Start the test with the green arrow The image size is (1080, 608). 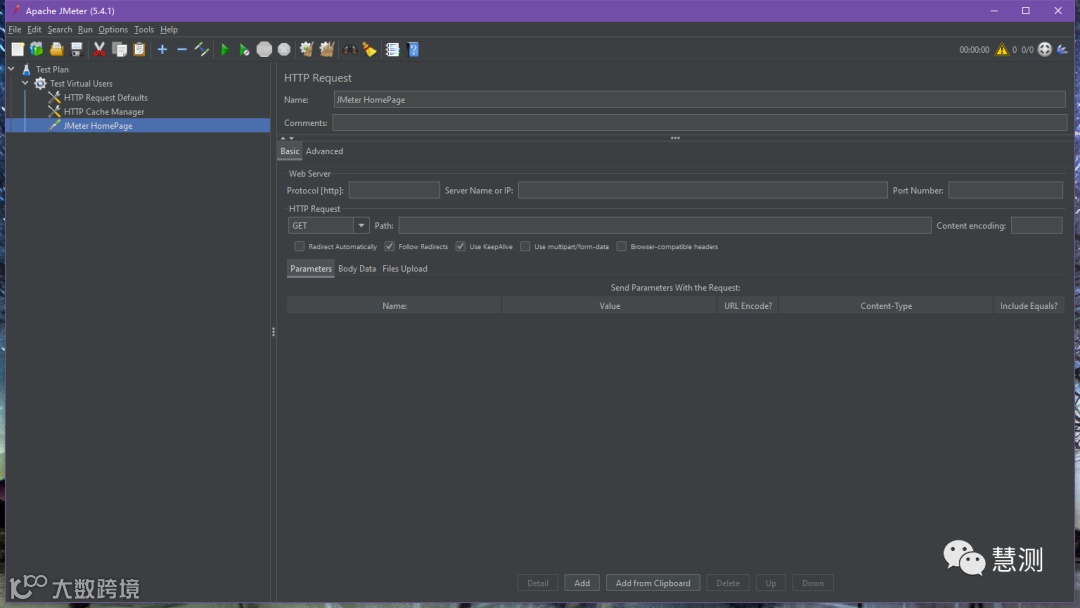tap(224, 50)
